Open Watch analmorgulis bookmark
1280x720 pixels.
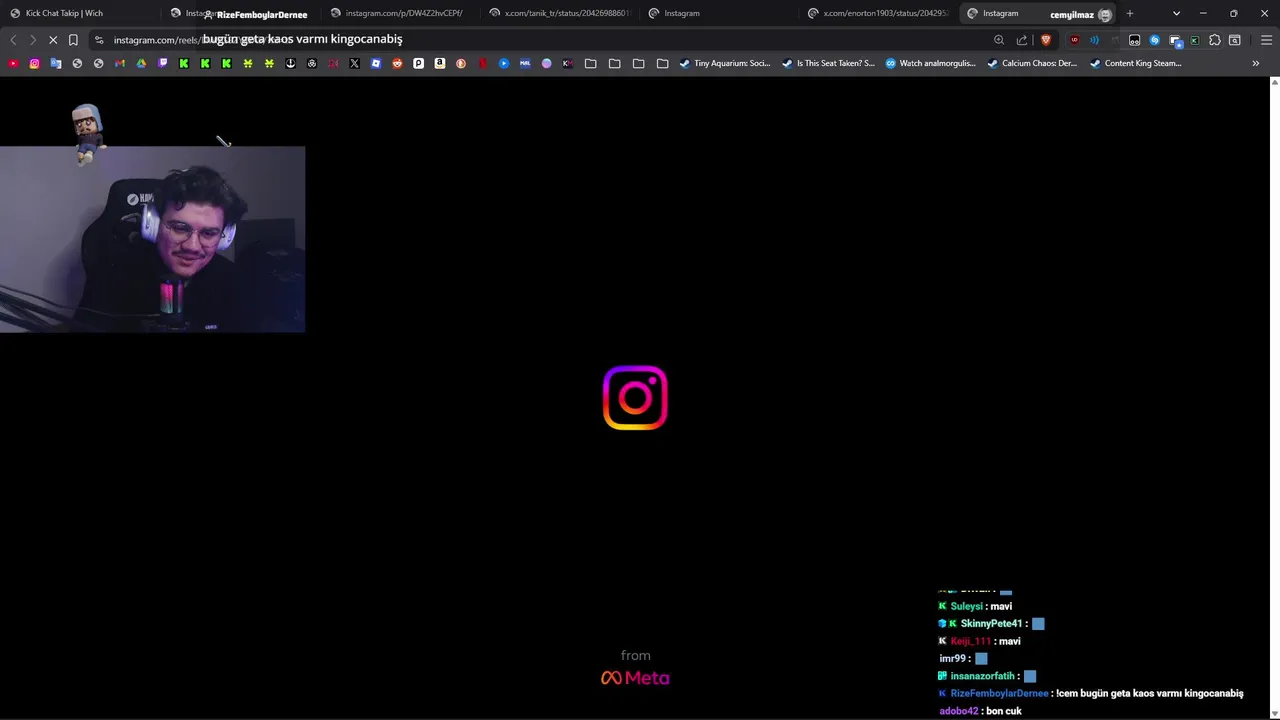coord(930,63)
